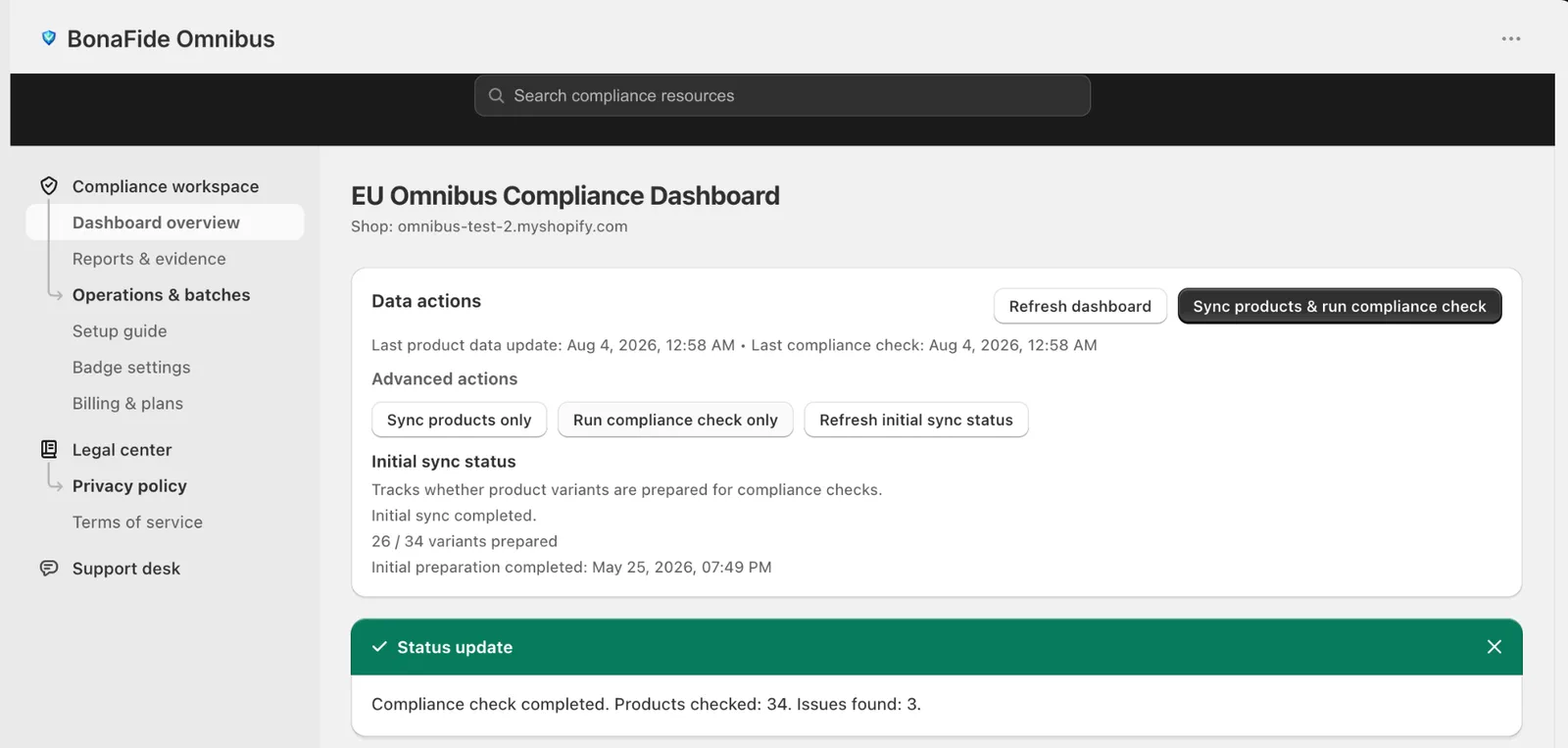Click the Legal center book icon
The image size is (1568, 748).
coord(49,449)
